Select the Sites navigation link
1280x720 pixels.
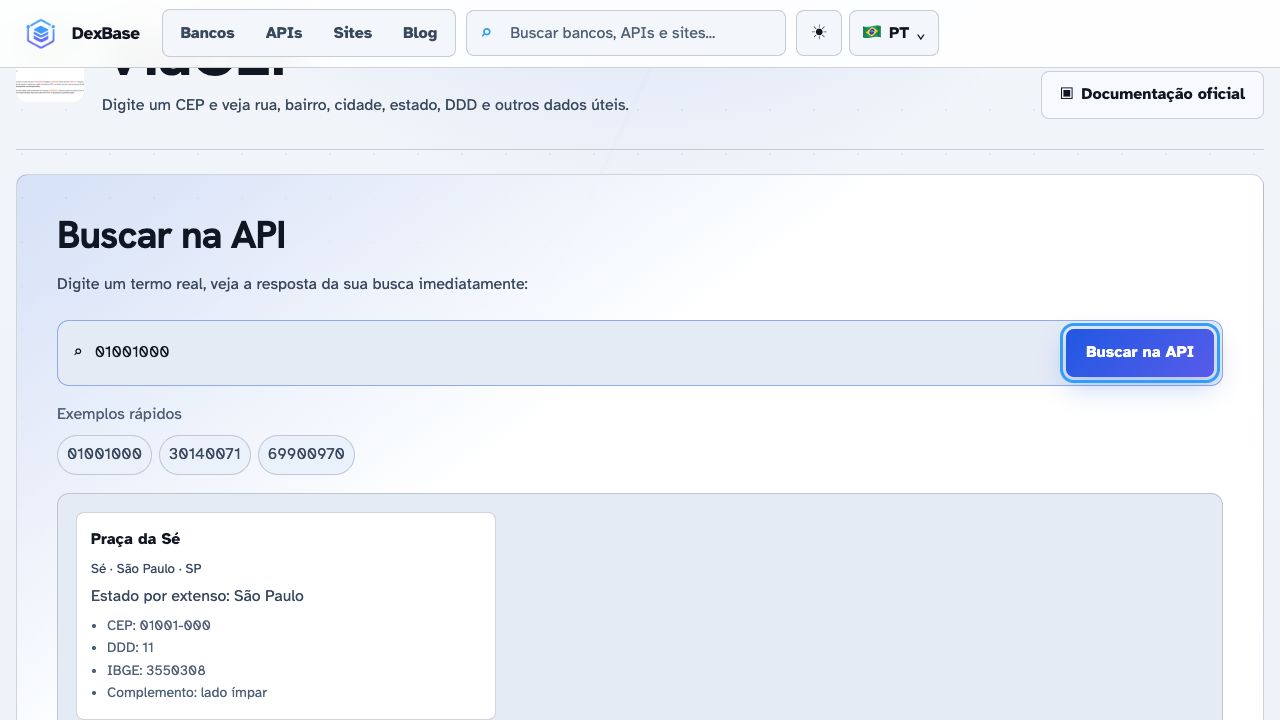pos(352,33)
